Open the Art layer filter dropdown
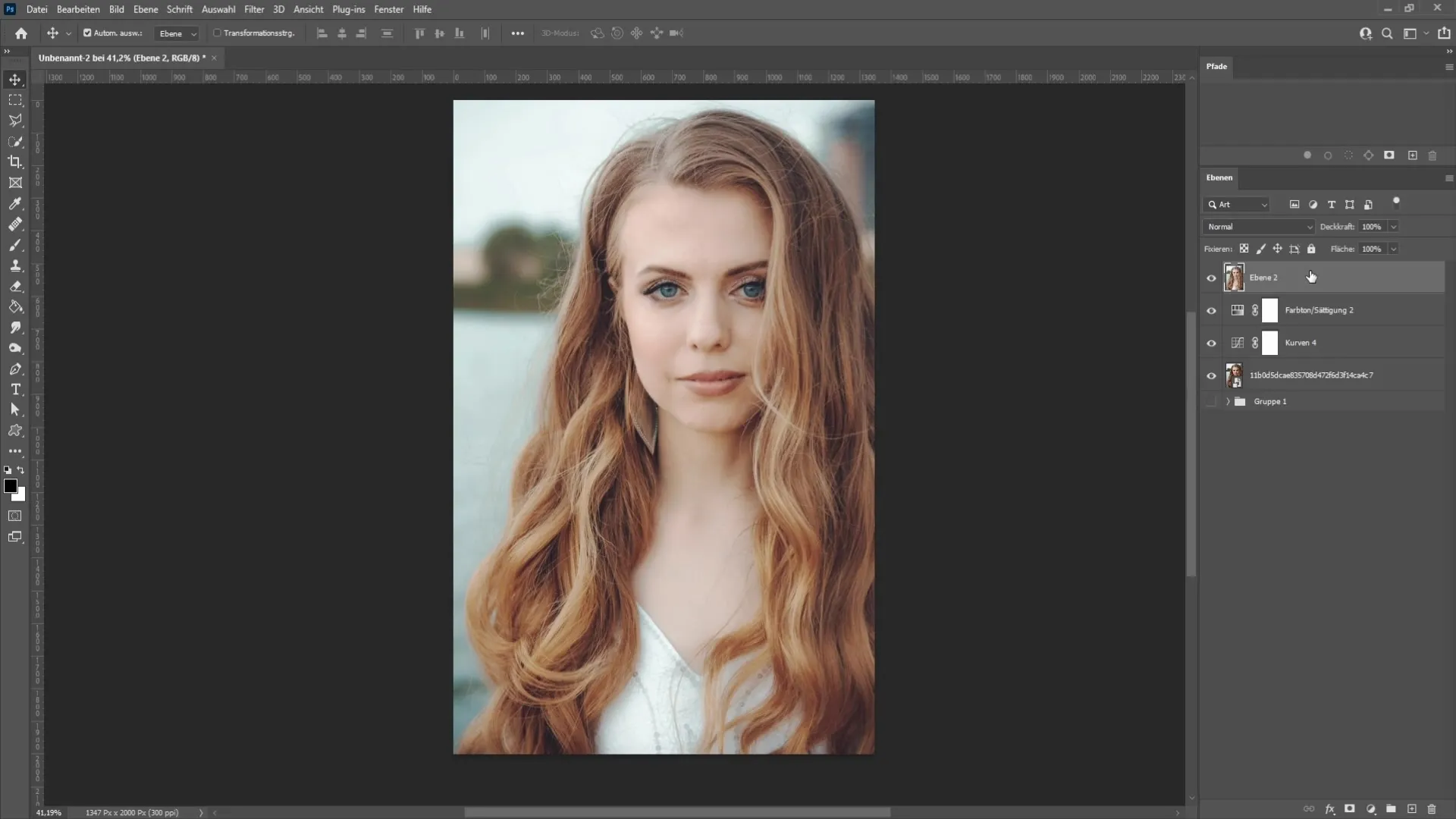The height and width of the screenshot is (819, 1456). point(1237,205)
